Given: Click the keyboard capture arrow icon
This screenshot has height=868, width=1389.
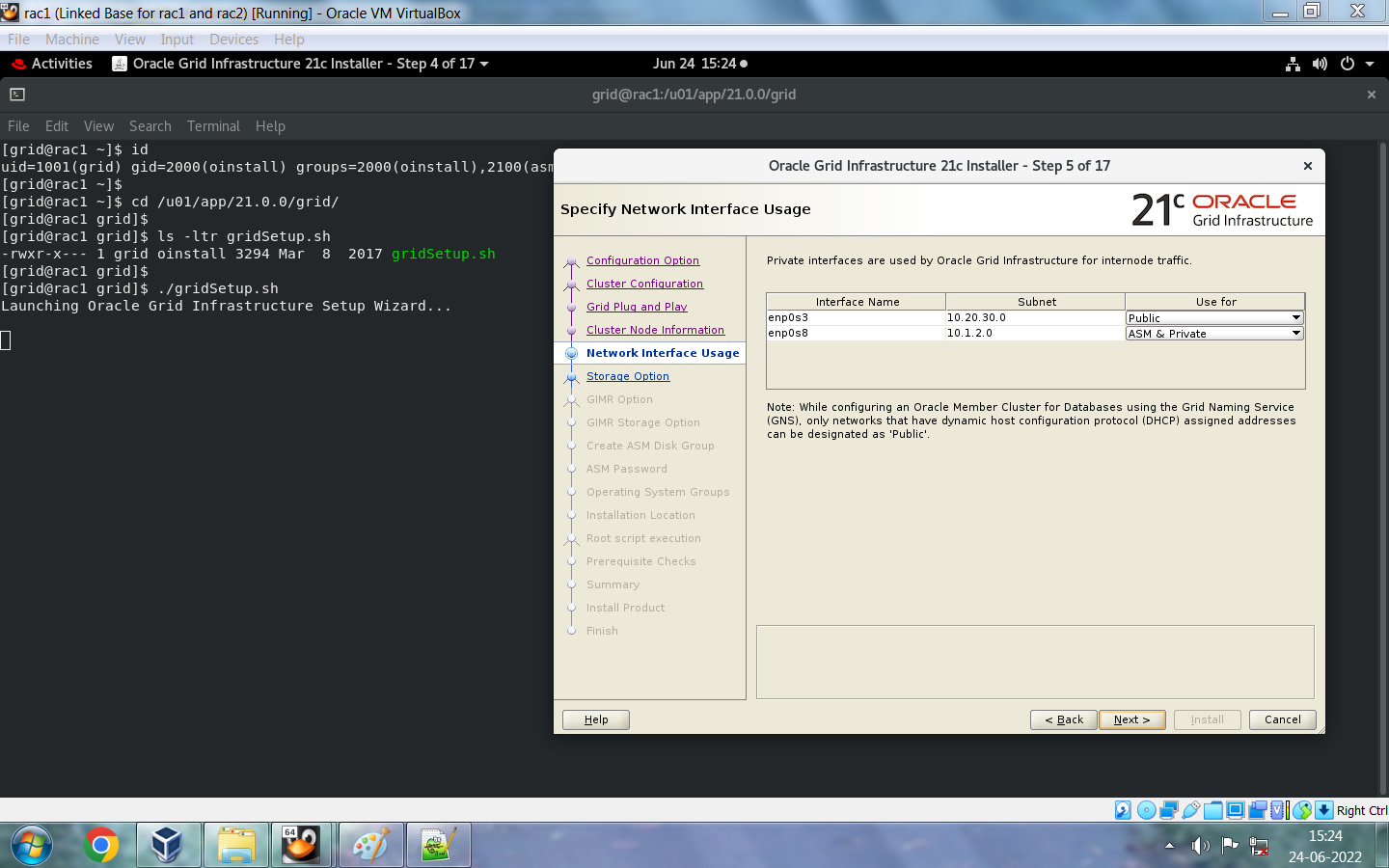Looking at the screenshot, I should [1324, 810].
